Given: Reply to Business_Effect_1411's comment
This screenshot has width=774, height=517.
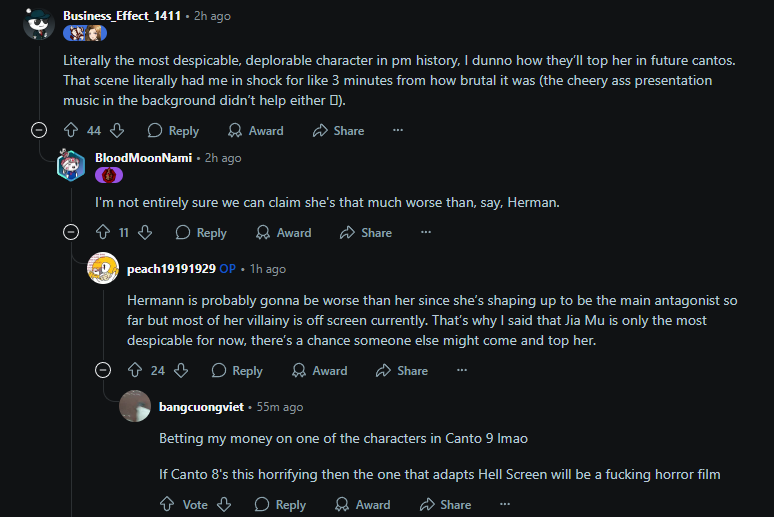Looking at the screenshot, I should point(173,130).
